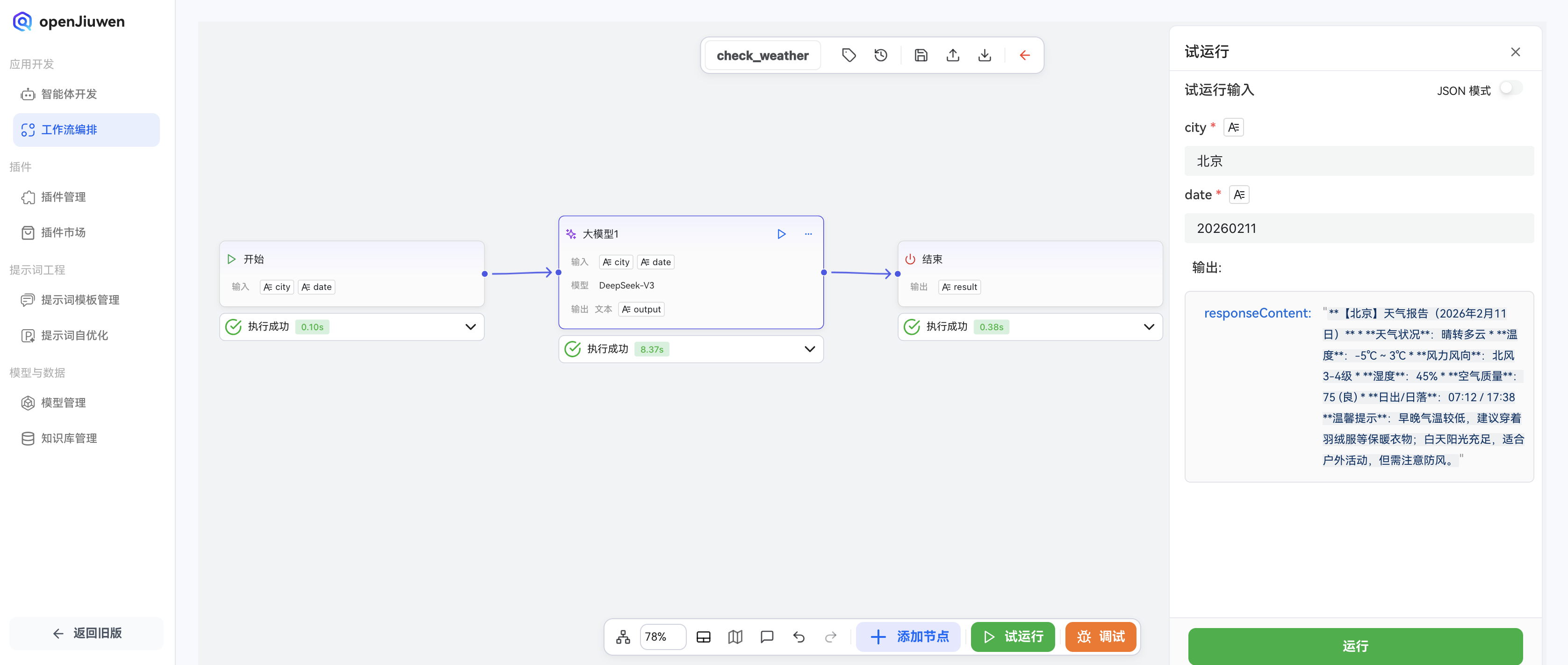Open the 78% zoom level dropdown
Screen dimensions: 1568x665
[x=662, y=636]
